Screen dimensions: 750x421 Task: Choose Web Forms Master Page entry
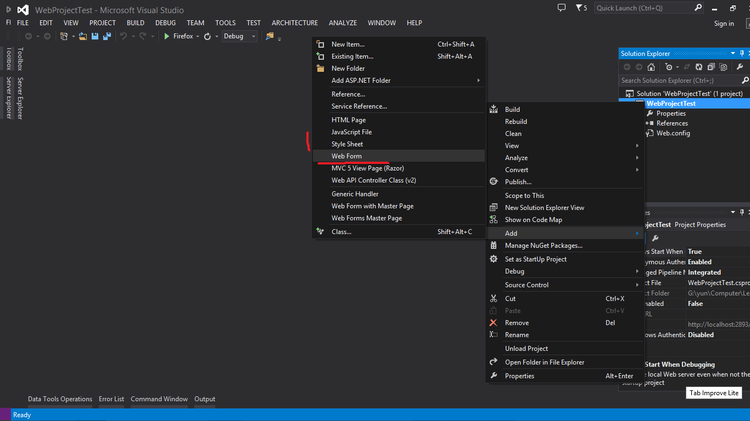pos(398,218)
